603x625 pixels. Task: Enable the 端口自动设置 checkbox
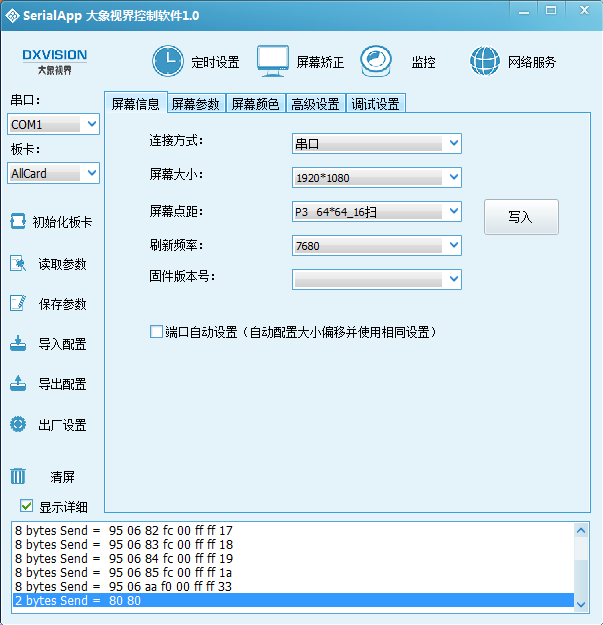[156, 332]
